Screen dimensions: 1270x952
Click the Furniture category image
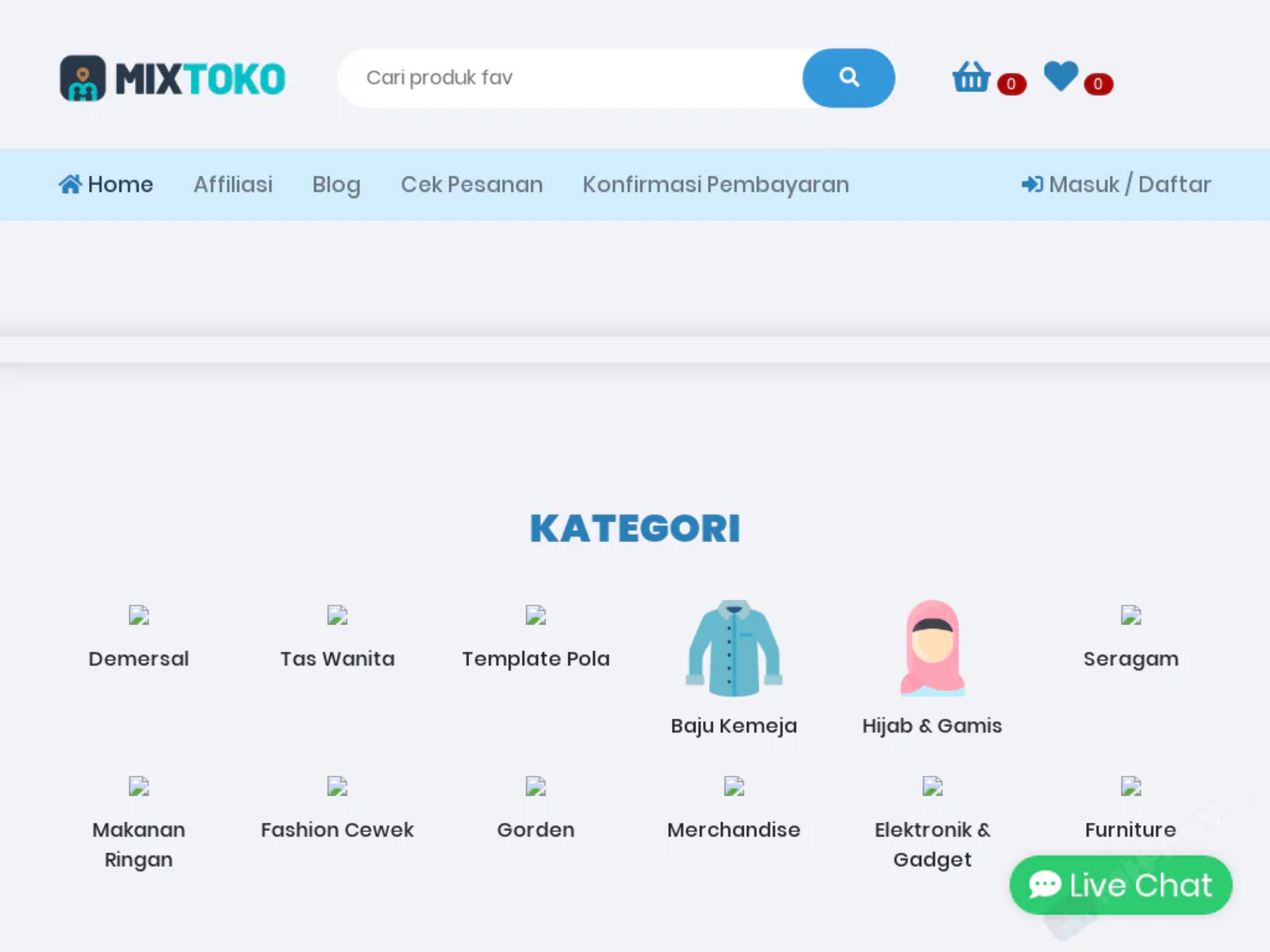[x=1130, y=786]
